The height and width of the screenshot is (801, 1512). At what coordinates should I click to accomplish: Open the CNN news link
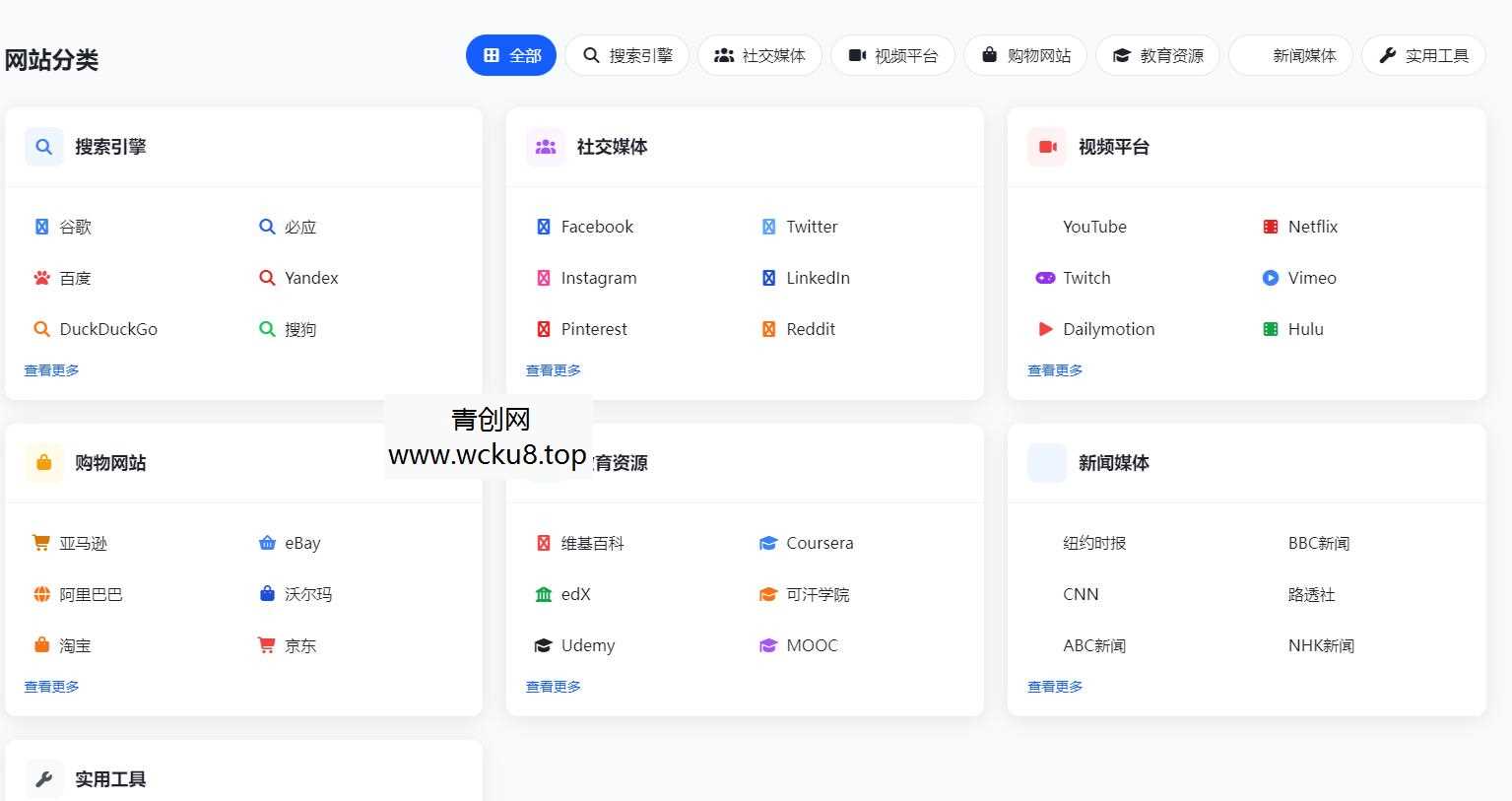[1081, 594]
